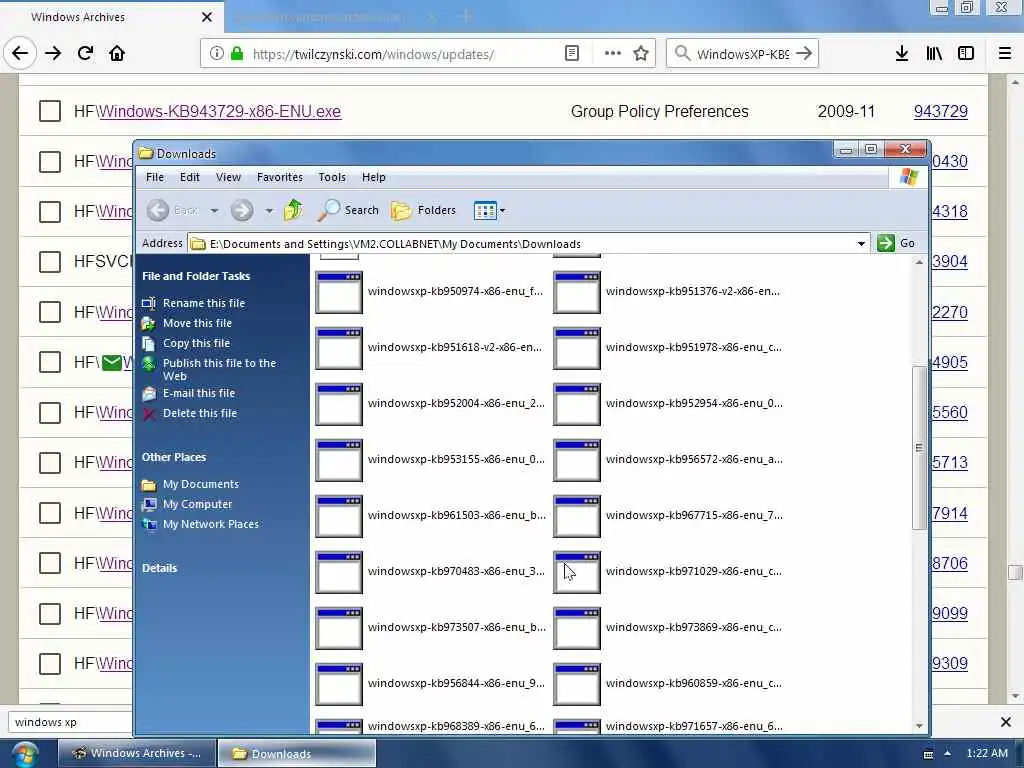Image resolution: width=1024 pixels, height=768 pixels.
Task: Click Go button next to address
Action: point(895,243)
